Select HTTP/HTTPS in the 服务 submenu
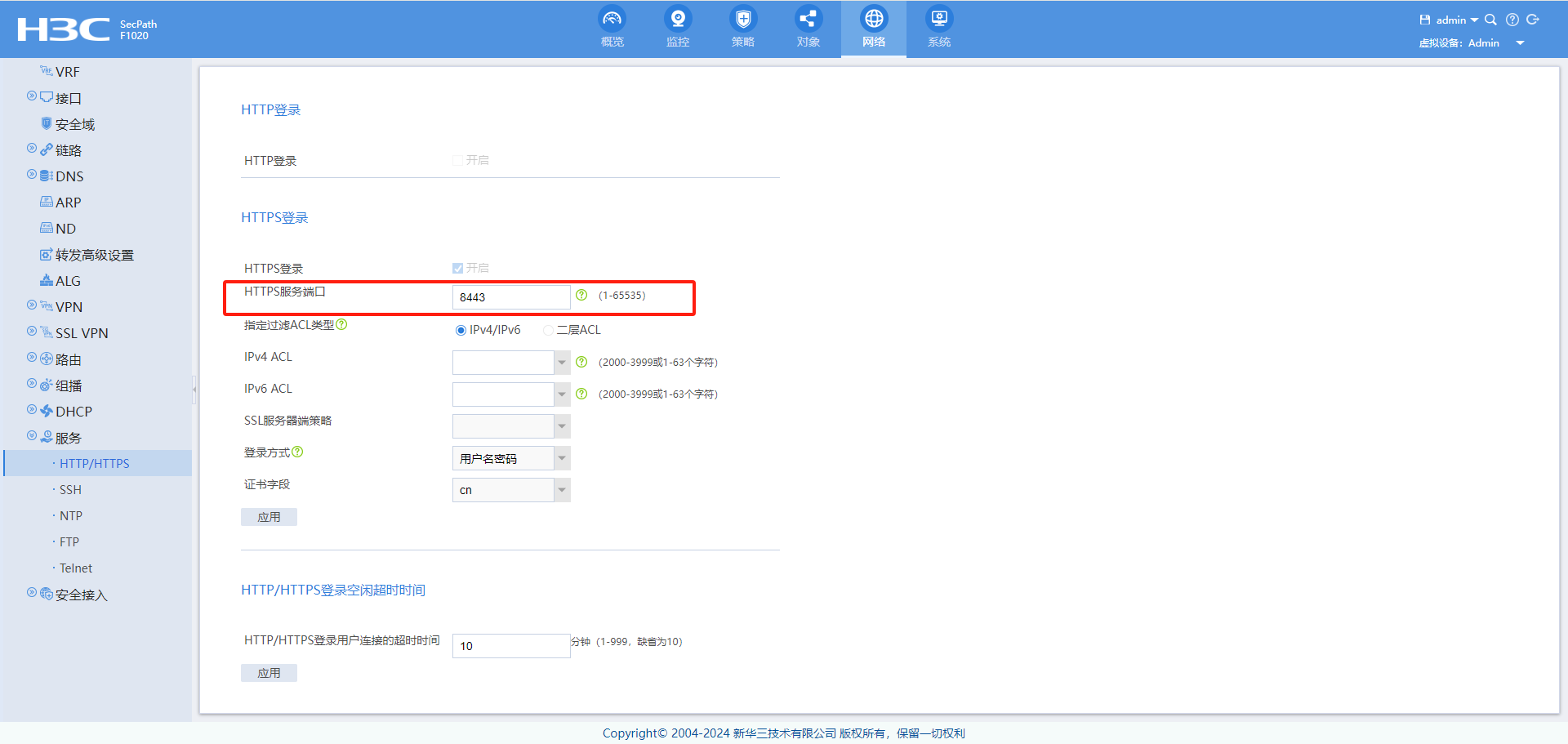Screen dimensions: 1568x744 click(x=98, y=463)
